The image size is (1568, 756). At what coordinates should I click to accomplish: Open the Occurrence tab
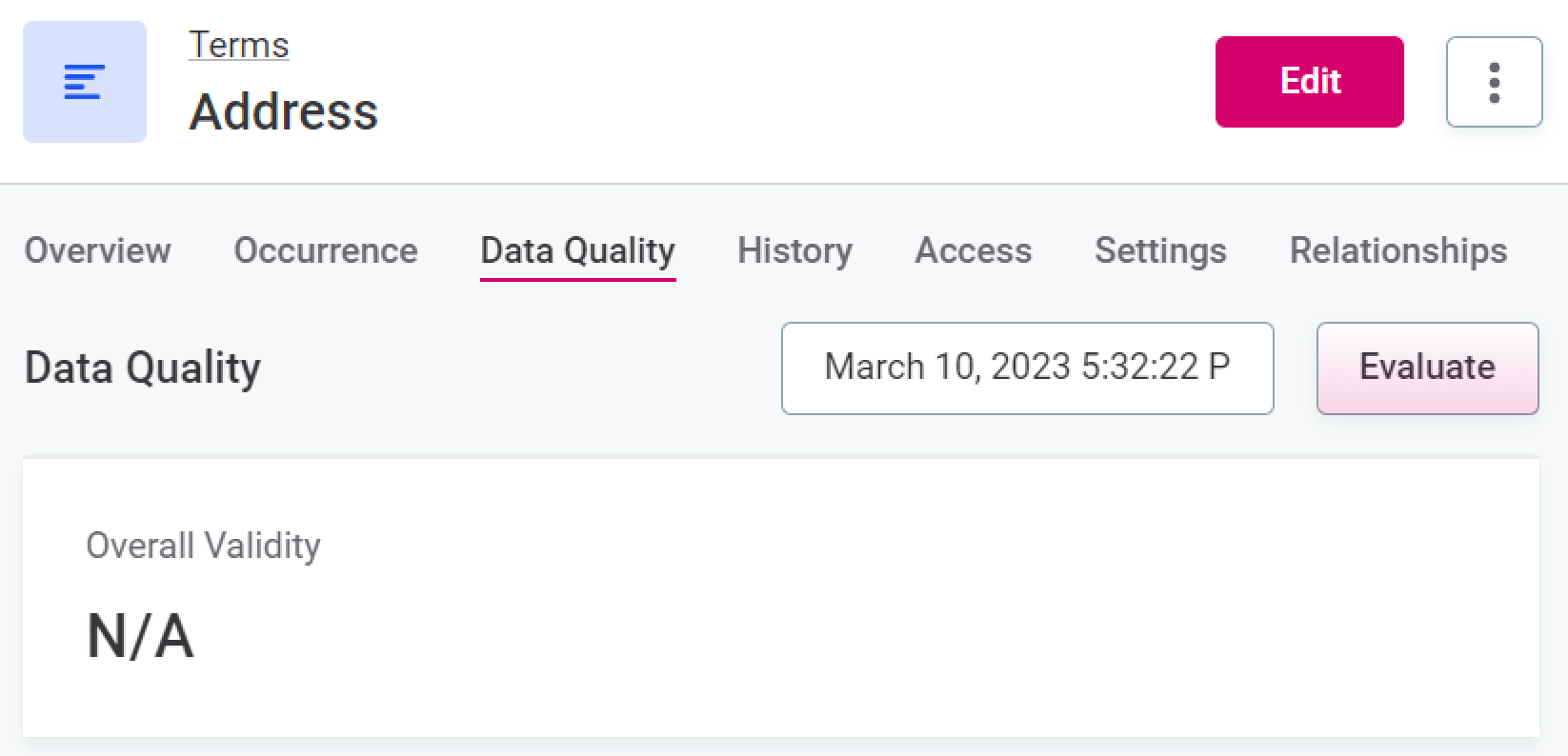coord(325,250)
